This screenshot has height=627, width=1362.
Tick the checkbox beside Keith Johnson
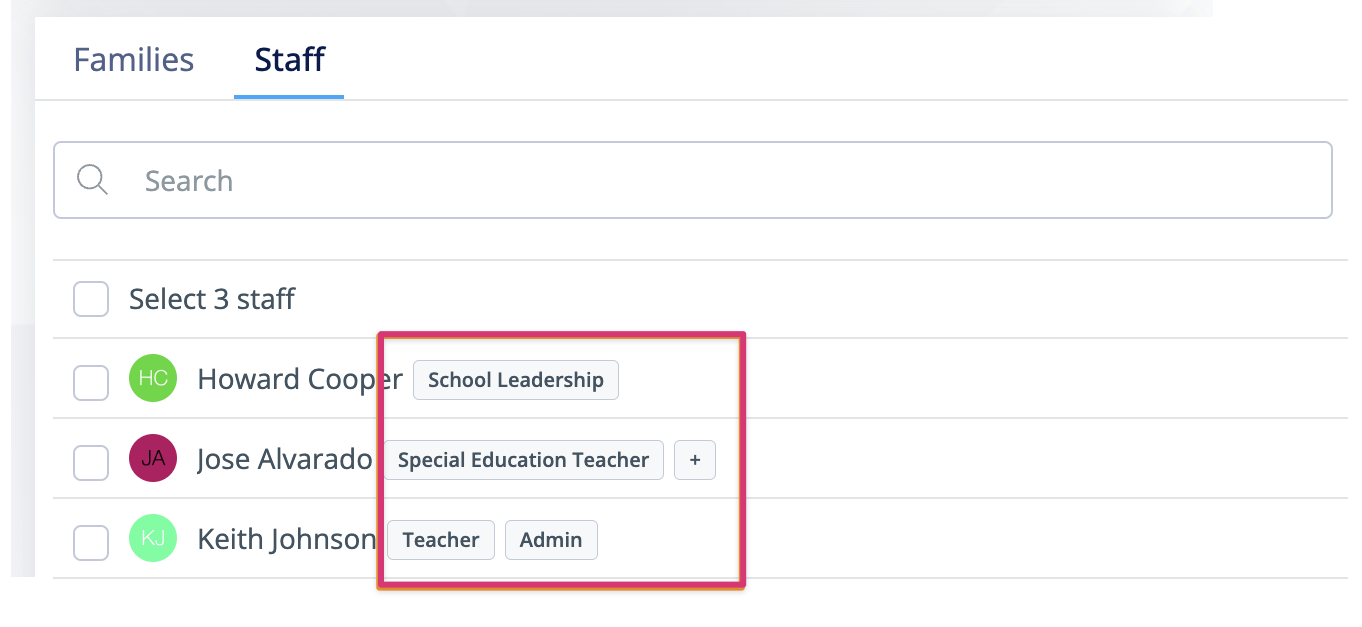pos(91,542)
